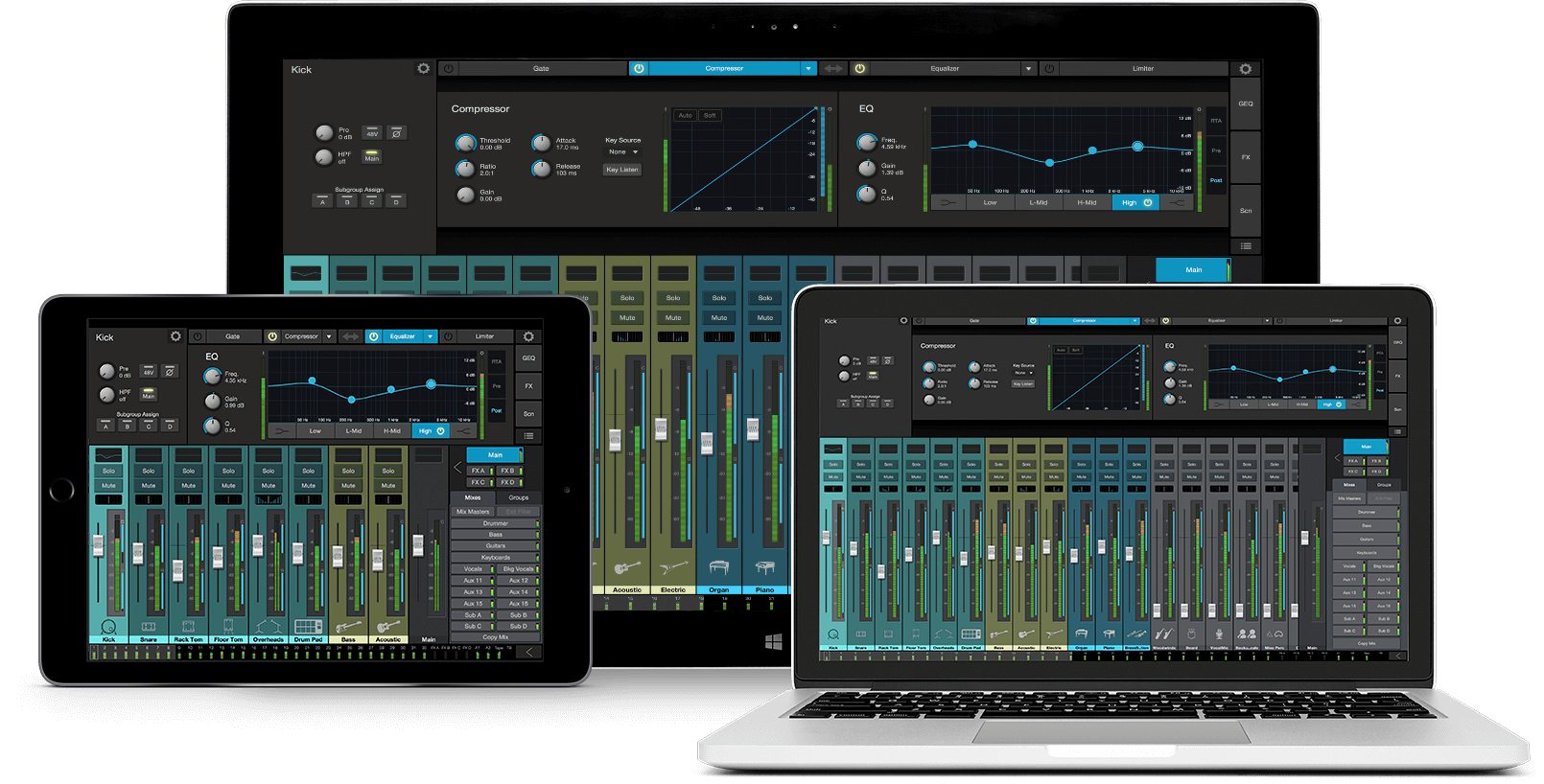Image resolution: width=1544 pixels, height=784 pixels.
Task: Open Compressor dropdown arrow on tablet
Action: point(329,336)
